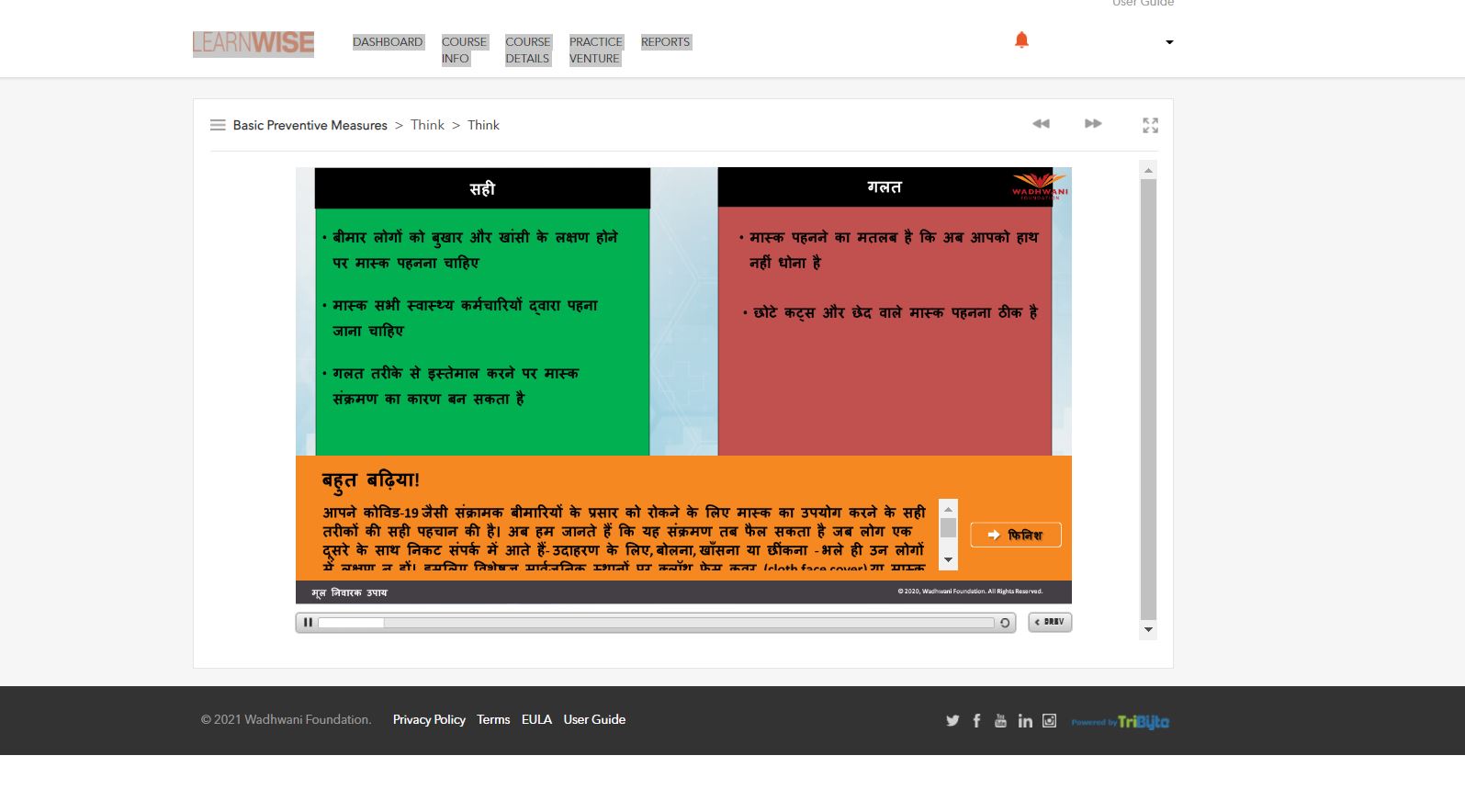Open the user account dropdown arrow
The width and height of the screenshot is (1465, 812).
point(1169,42)
